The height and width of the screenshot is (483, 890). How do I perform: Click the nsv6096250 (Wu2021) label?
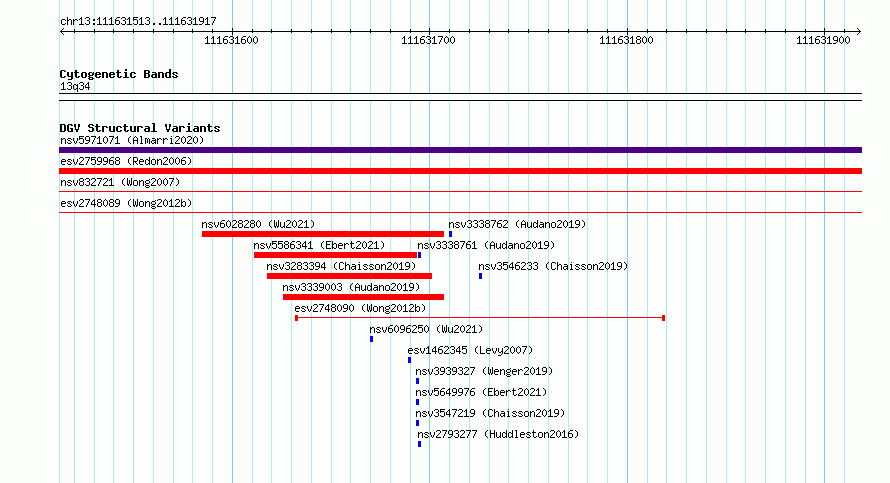click(426, 329)
